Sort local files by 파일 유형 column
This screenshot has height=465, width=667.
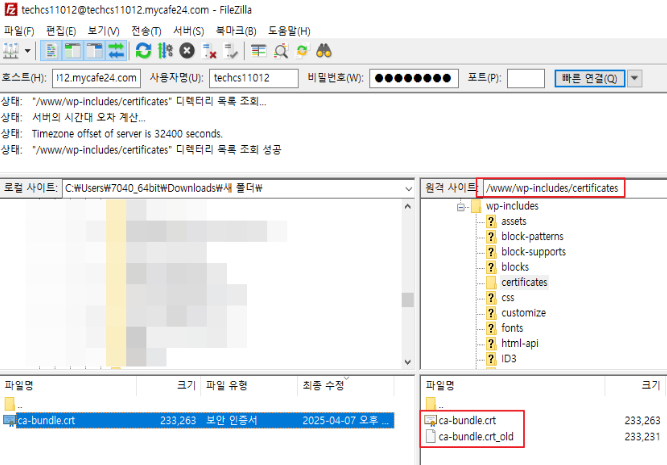[x=249, y=385]
